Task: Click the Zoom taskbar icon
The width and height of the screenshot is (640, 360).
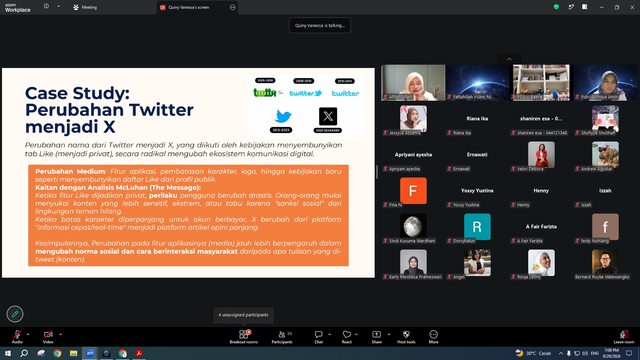Action: point(90,353)
